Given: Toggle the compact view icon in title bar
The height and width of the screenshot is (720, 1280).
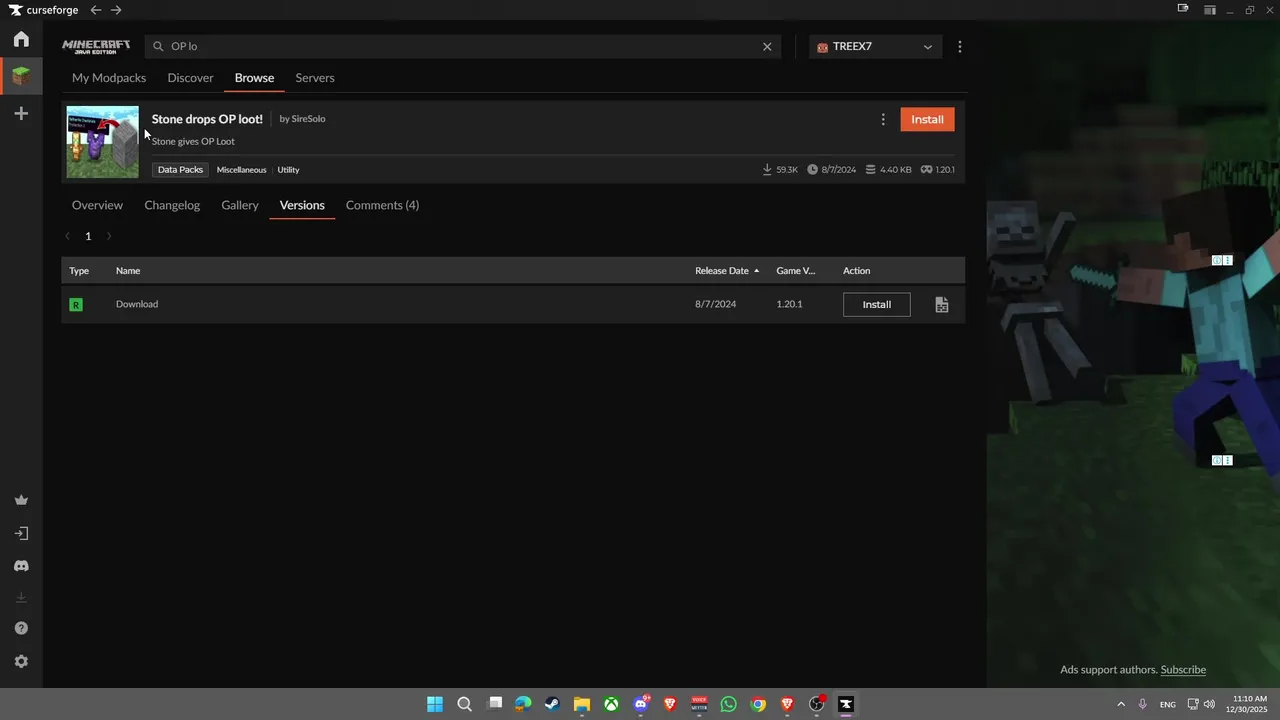Looking at the screenshot, I should [1183, 9].
